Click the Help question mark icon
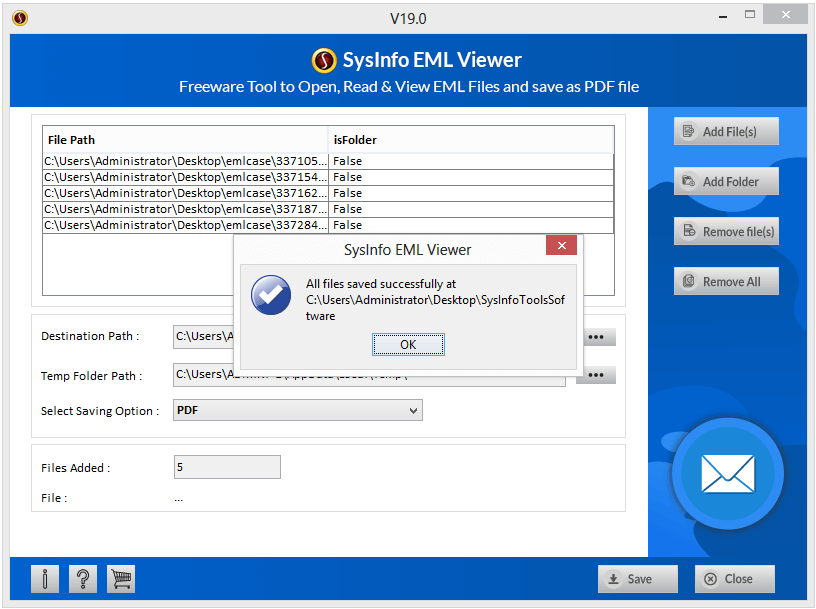Screen dimensions: 816x609 83,579
